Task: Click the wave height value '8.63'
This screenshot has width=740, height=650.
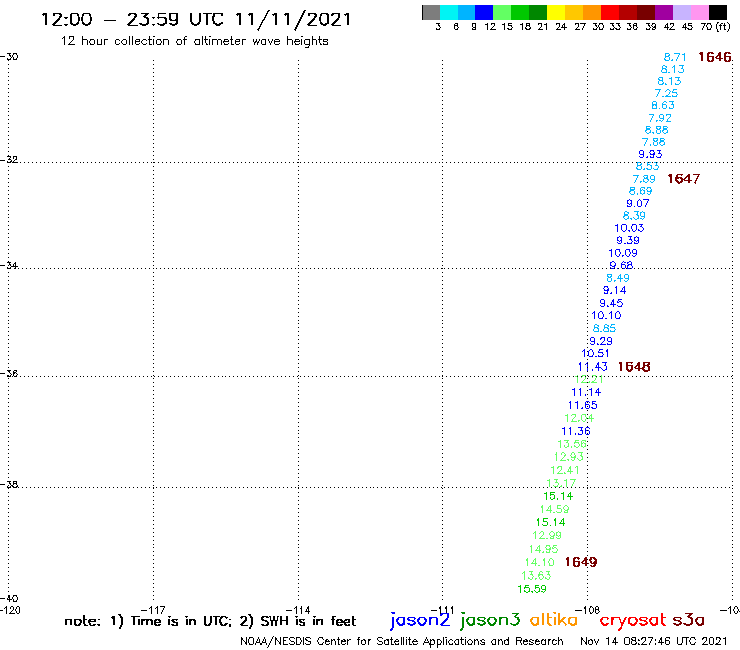Action: [663, 105]
